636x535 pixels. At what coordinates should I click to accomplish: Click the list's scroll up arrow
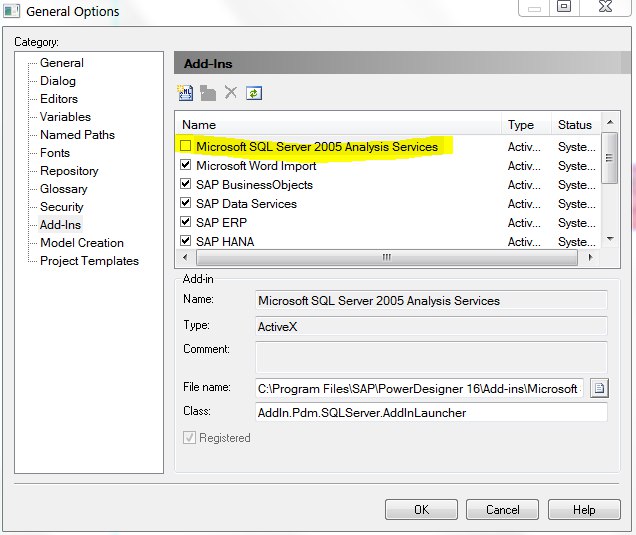(610, 122)
